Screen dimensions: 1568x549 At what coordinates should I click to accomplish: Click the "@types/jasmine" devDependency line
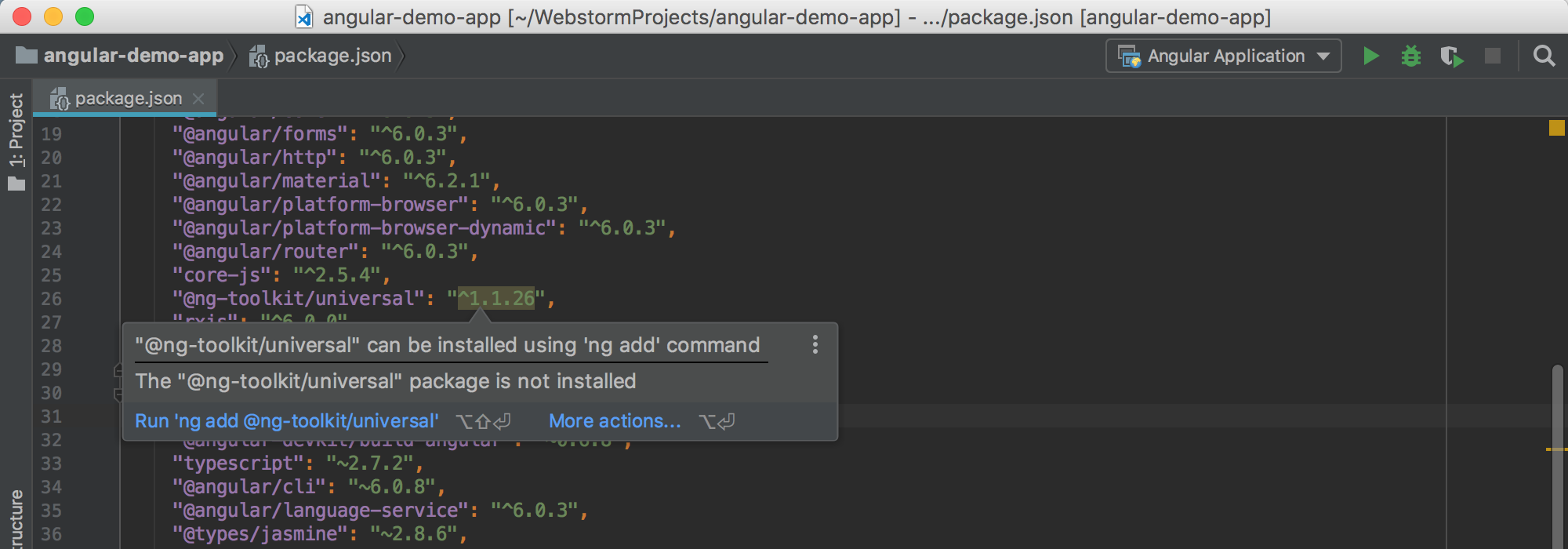point(320,534)
